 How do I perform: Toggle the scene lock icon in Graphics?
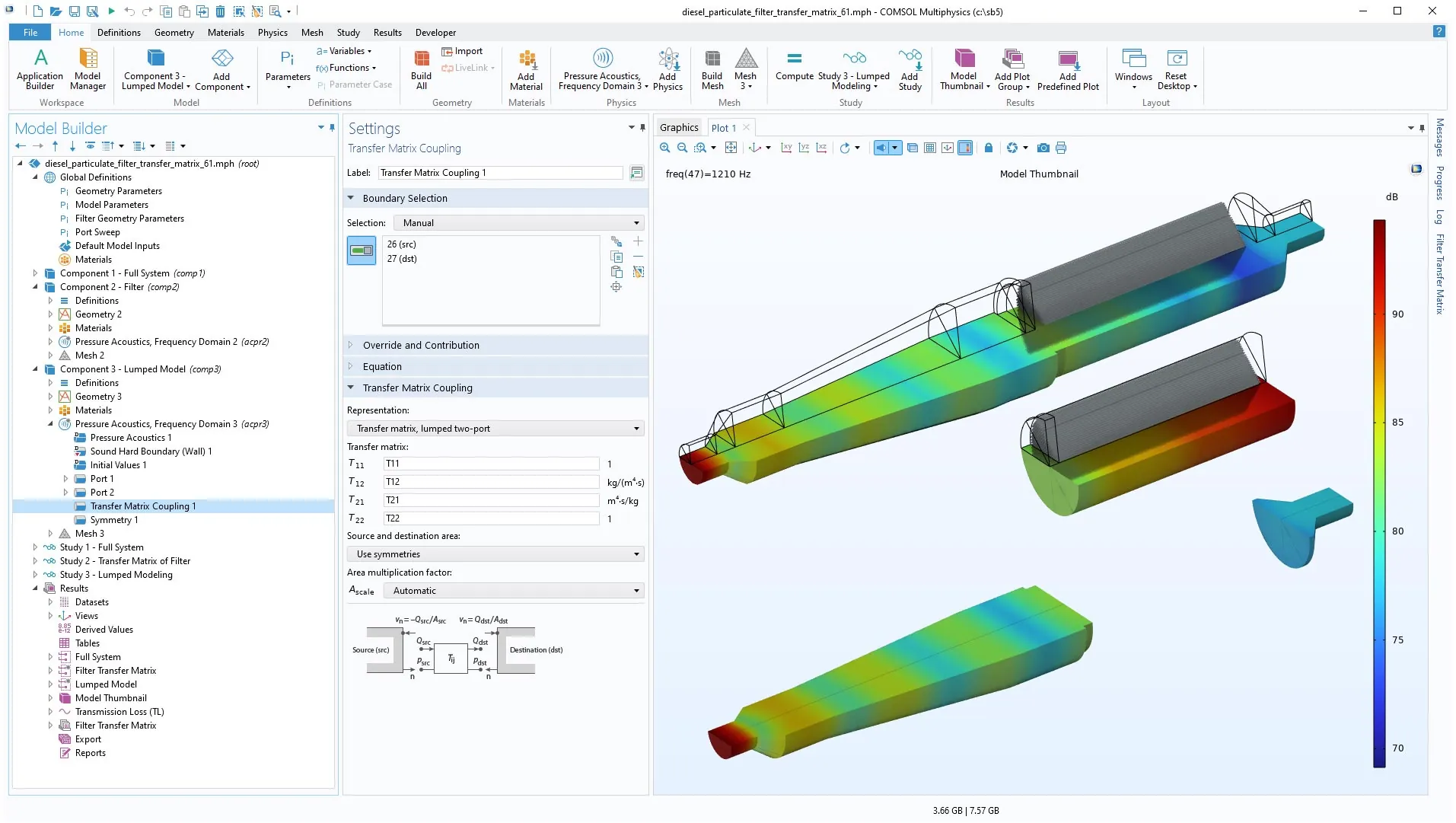click(x=989, y=148)
